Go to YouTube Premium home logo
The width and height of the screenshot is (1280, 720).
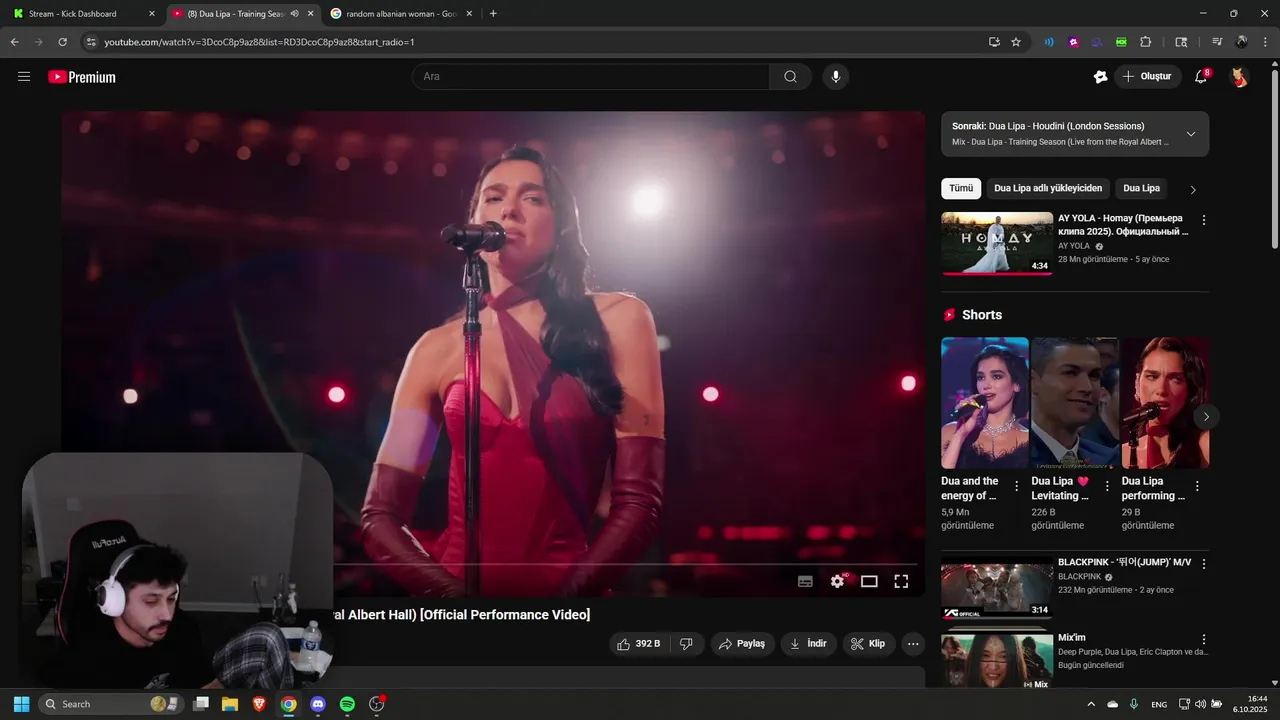[82, 77]
